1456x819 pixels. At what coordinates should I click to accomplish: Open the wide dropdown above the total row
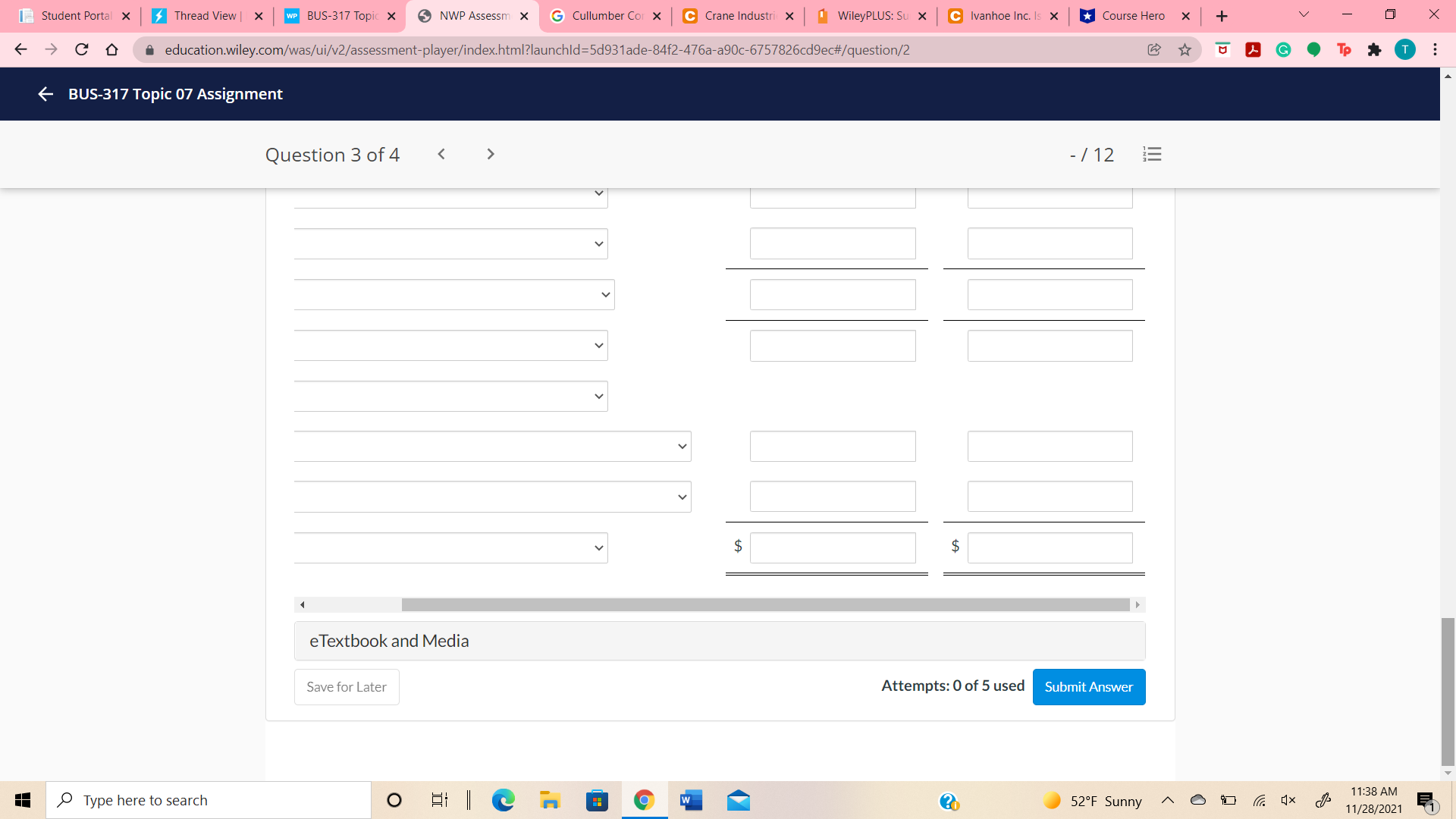[x=492, y=497]
